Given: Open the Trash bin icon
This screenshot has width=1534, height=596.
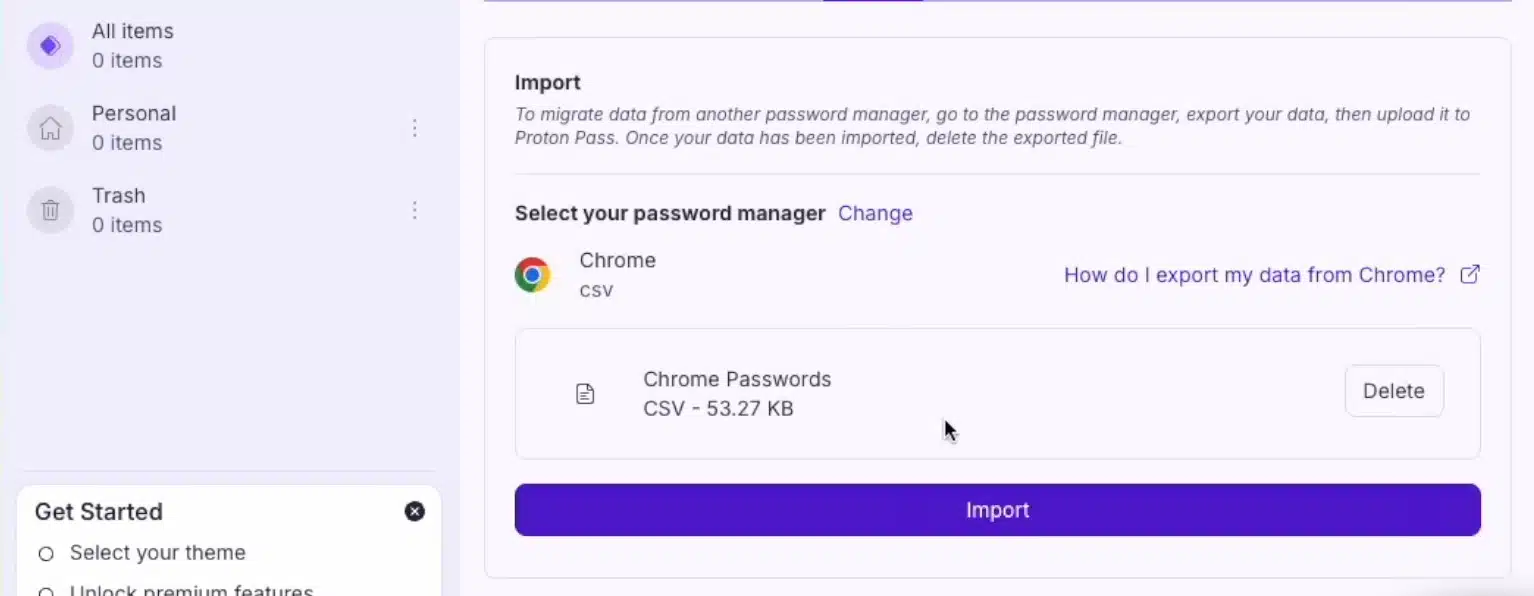Looking at the screenshot, I should tap(50, 210).
